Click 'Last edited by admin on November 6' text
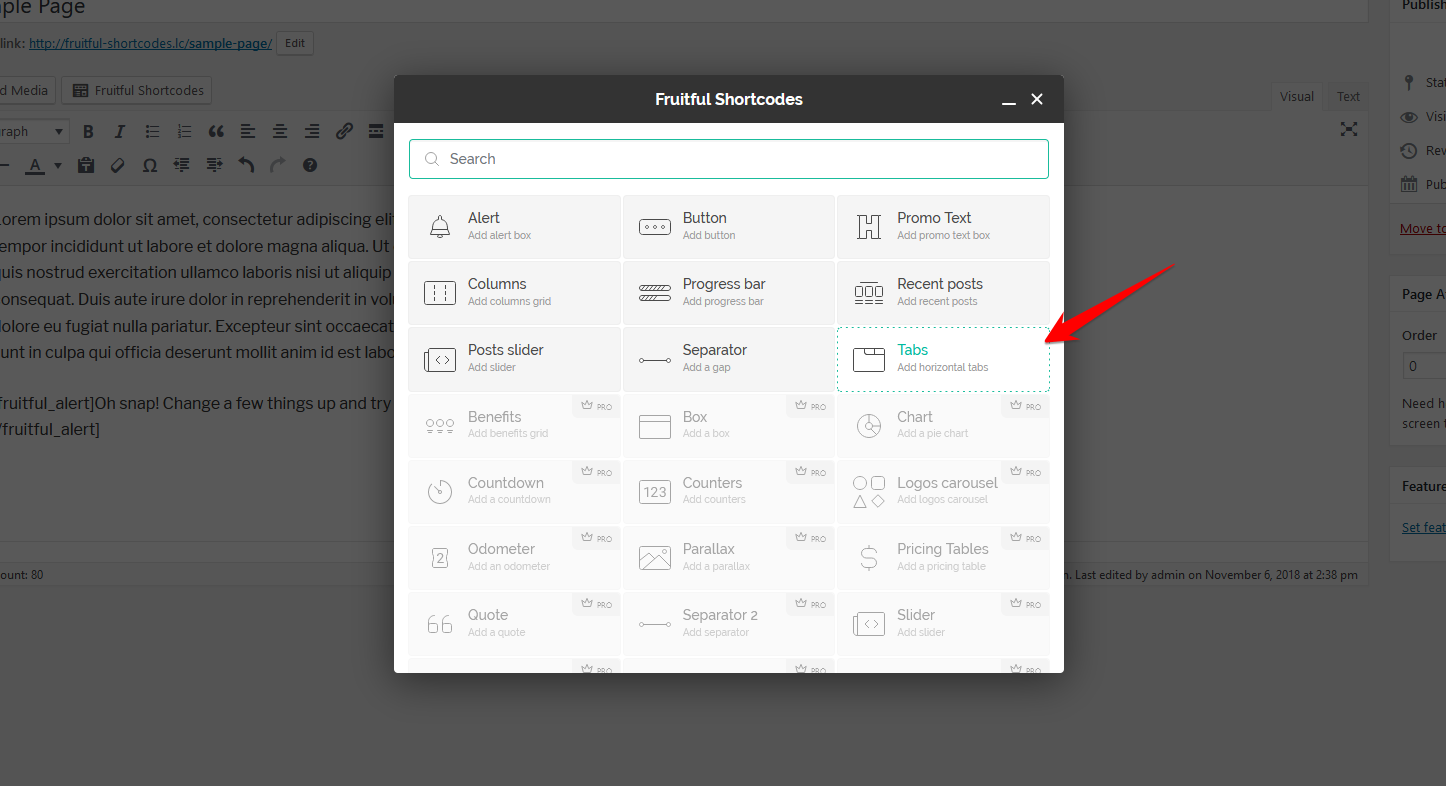 (1216, 575)
